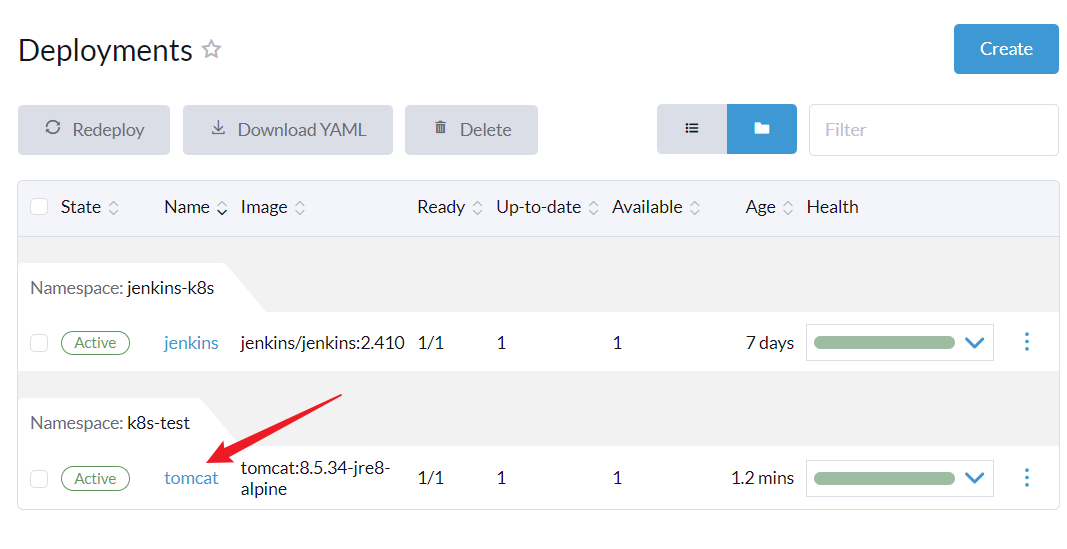Image resolution: width=1067 pixels, height=549 pixels.
Task: Click the favorite star next to Deployments
Action: coord(211,49)
